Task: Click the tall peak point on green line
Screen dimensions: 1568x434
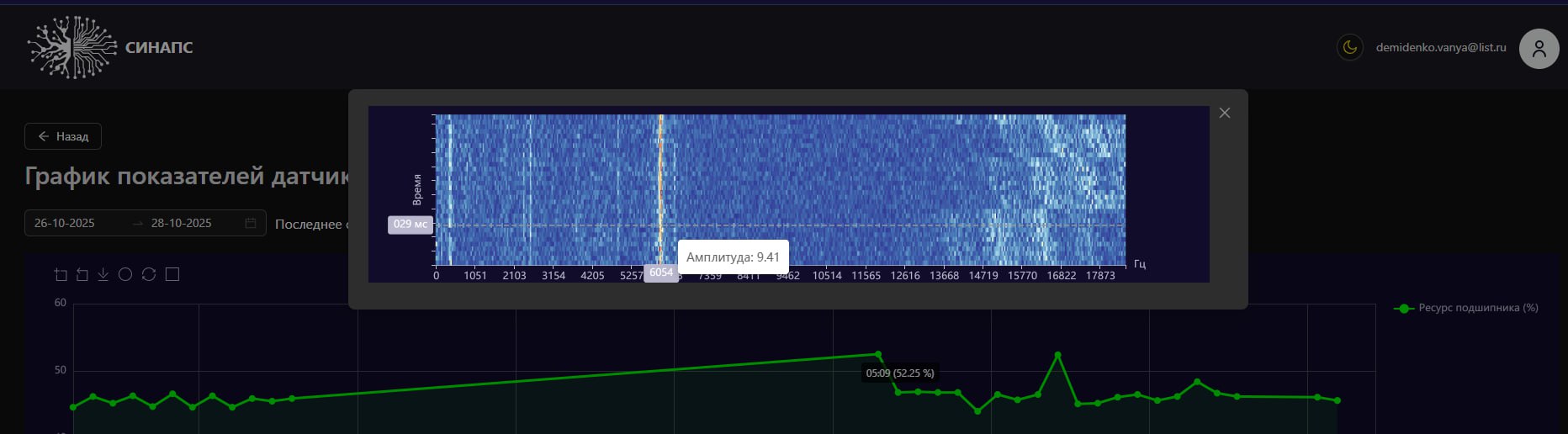Action: (1057, 355)
